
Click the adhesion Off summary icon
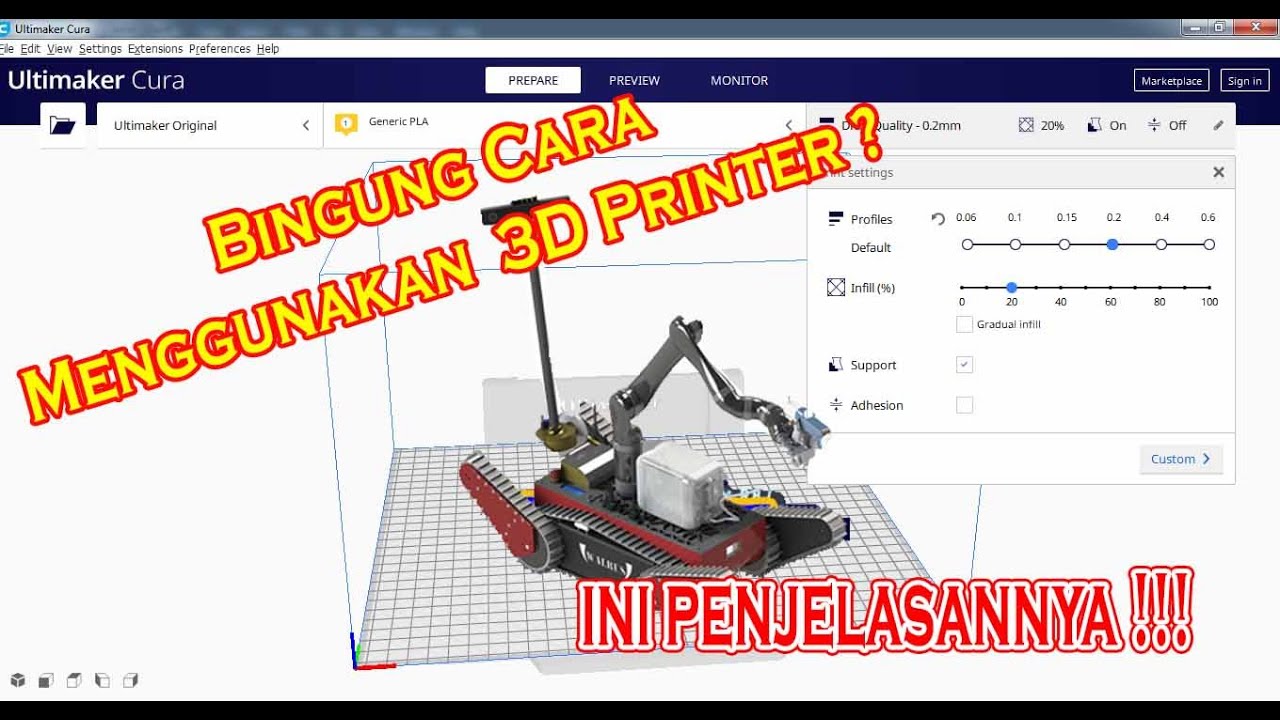coord(1154,125)
